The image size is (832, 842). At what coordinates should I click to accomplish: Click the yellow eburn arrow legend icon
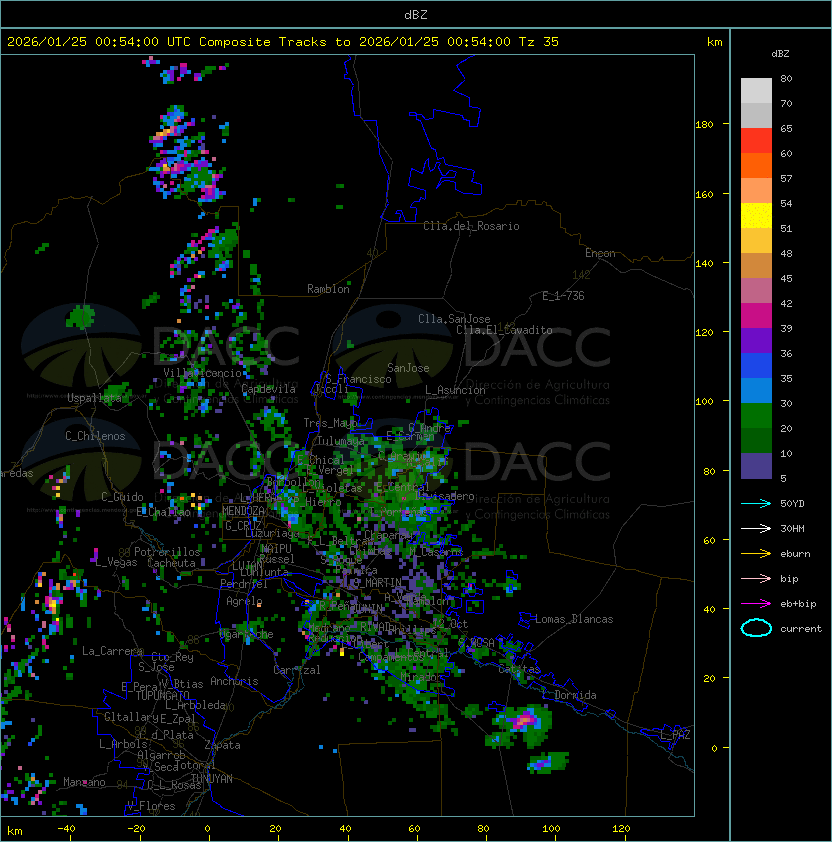click(x=756, y=554)
